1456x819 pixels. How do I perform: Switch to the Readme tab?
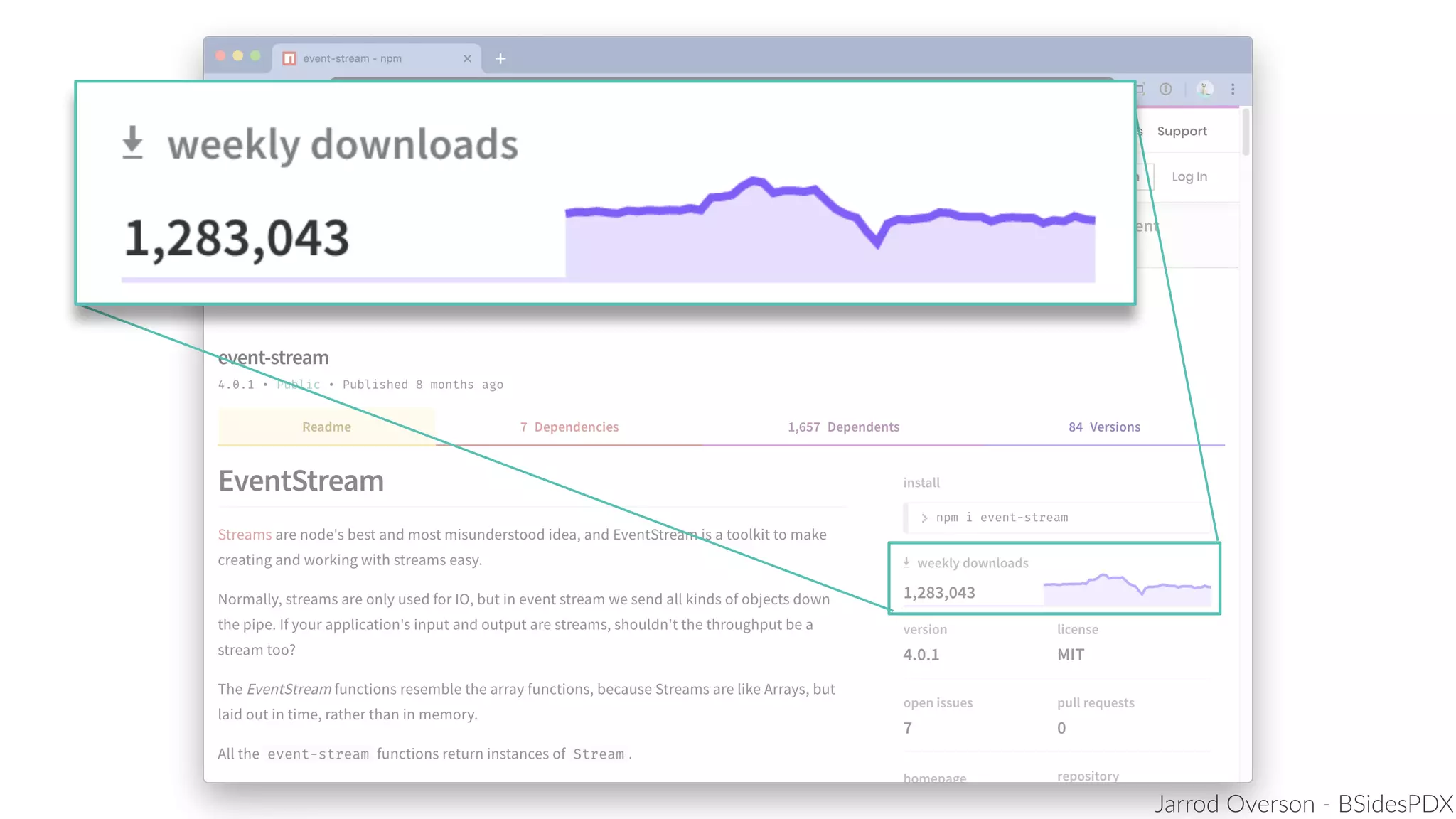point(326,427)
